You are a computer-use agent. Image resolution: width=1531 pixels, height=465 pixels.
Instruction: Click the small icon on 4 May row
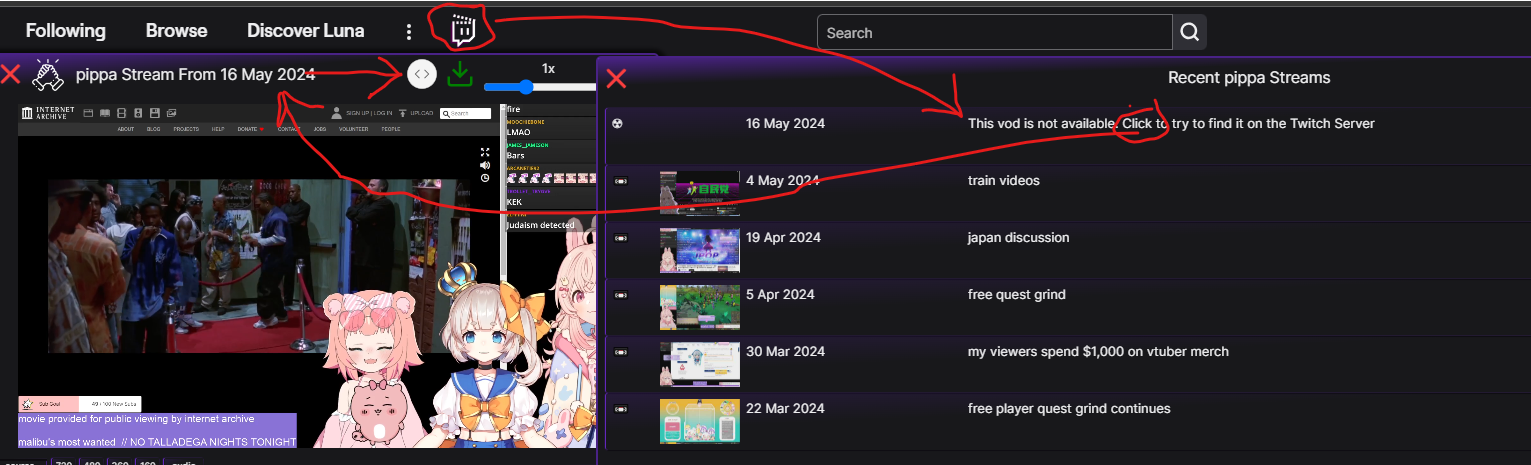point(620,181)
